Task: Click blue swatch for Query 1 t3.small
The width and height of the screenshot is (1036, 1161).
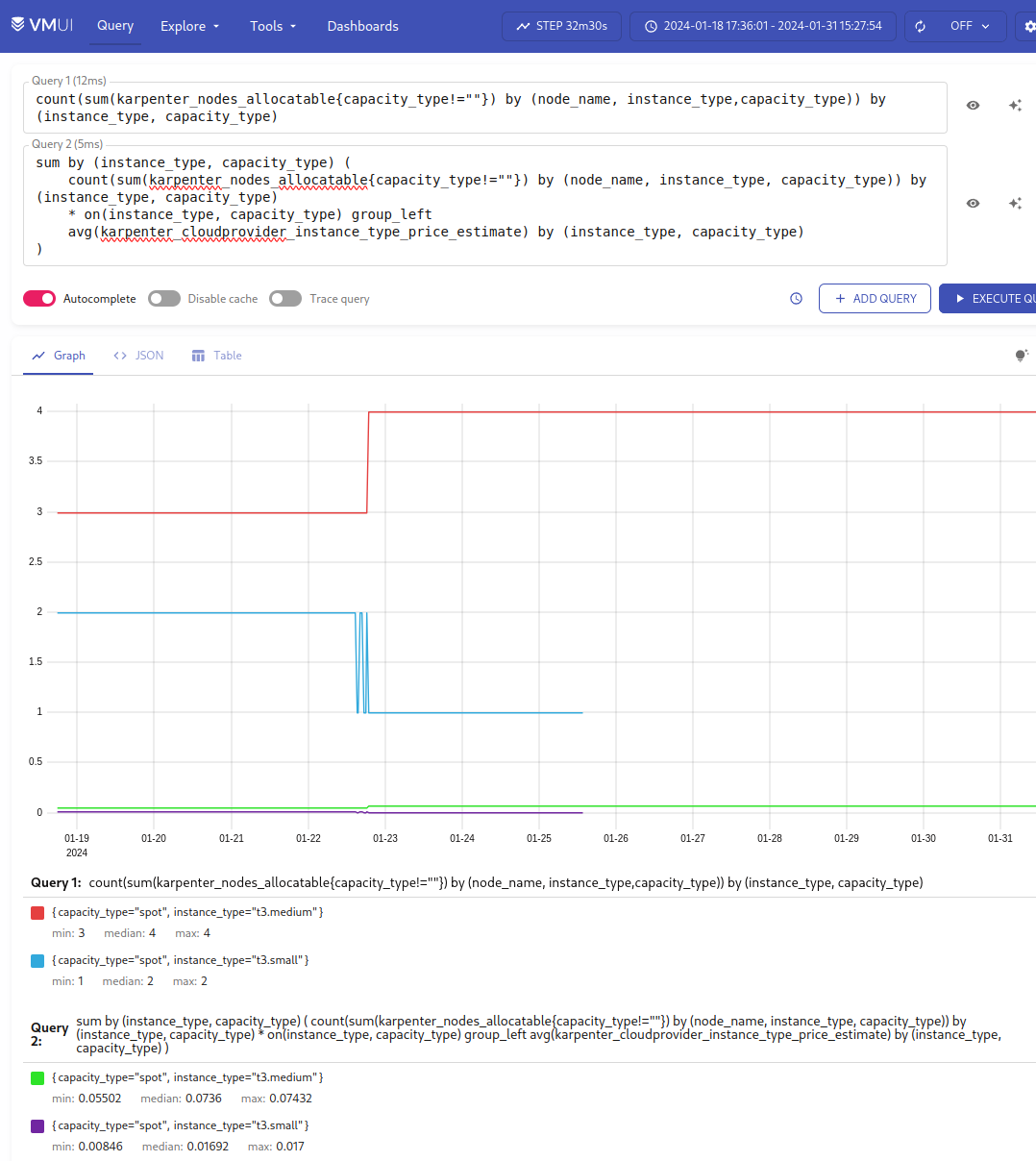Action: coord(37,960)
